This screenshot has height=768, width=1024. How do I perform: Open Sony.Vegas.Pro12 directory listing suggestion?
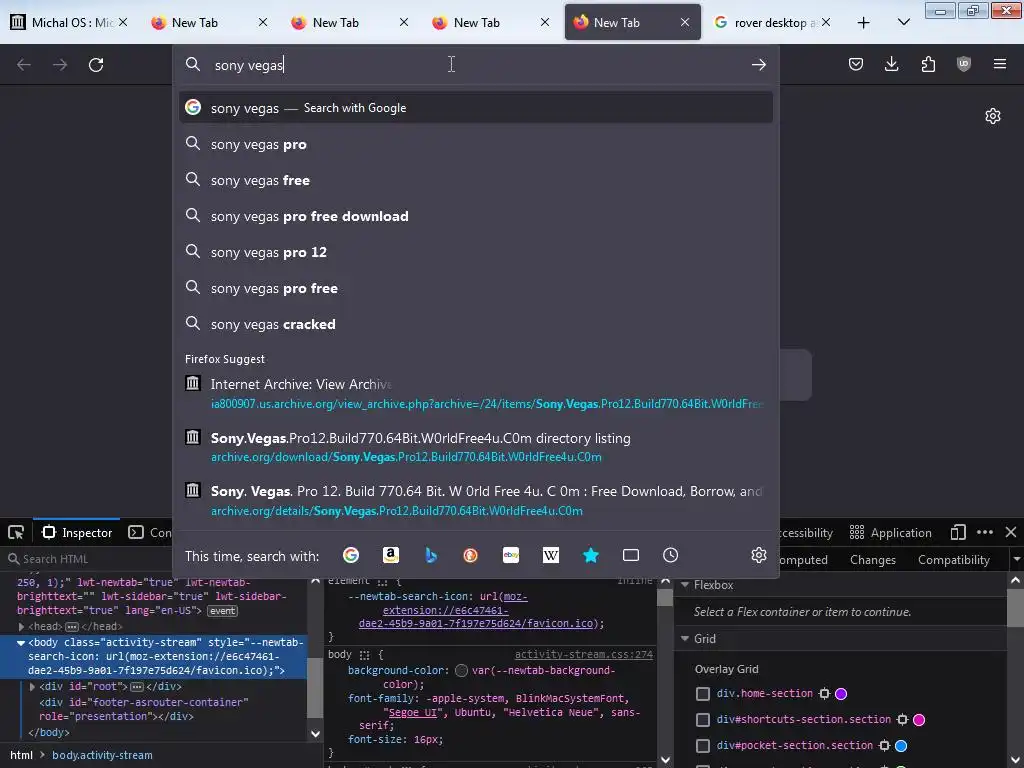tap(475, 447)
